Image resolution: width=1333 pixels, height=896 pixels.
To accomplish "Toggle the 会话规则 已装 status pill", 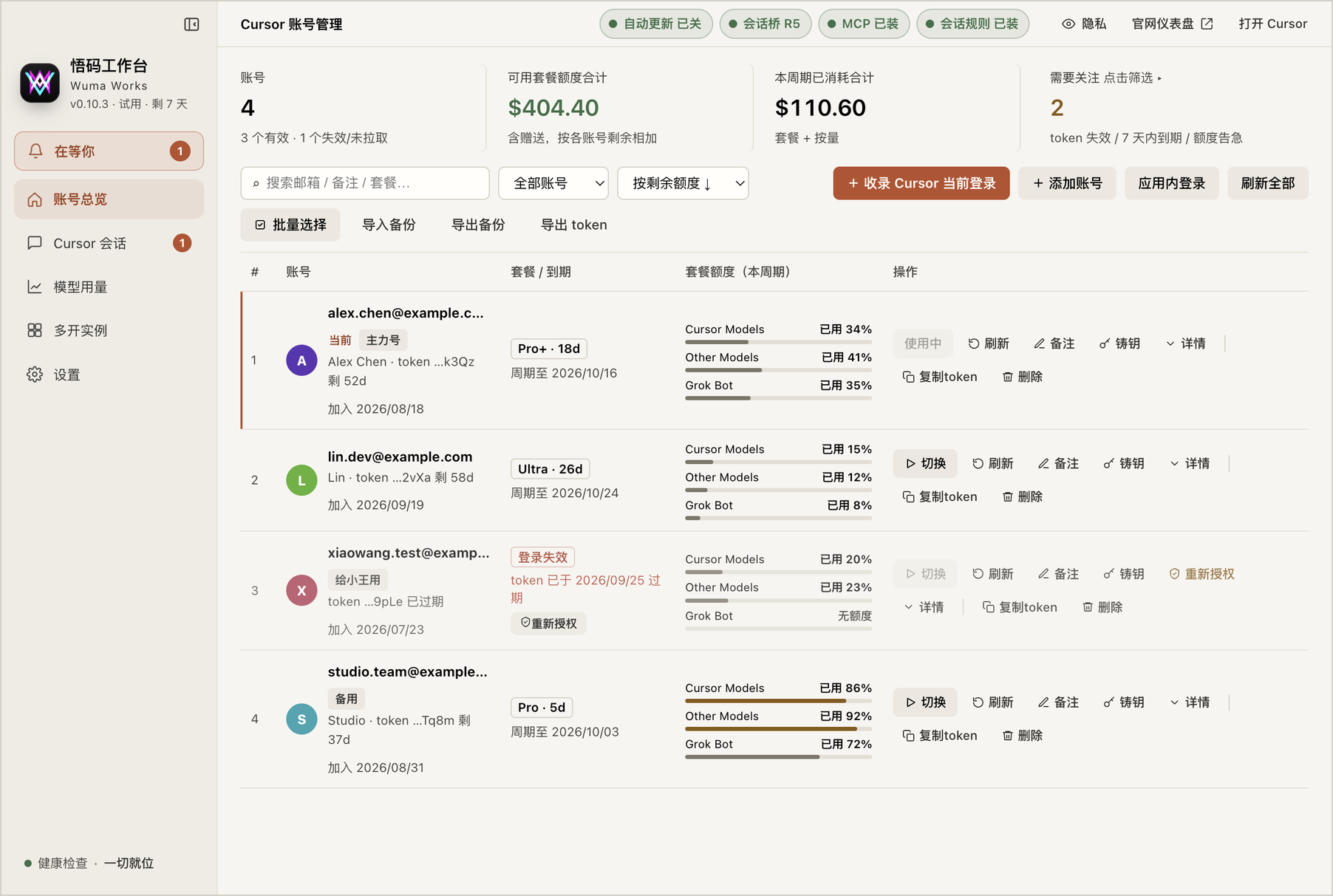I will pyautogui.click(x=972, y=24).
